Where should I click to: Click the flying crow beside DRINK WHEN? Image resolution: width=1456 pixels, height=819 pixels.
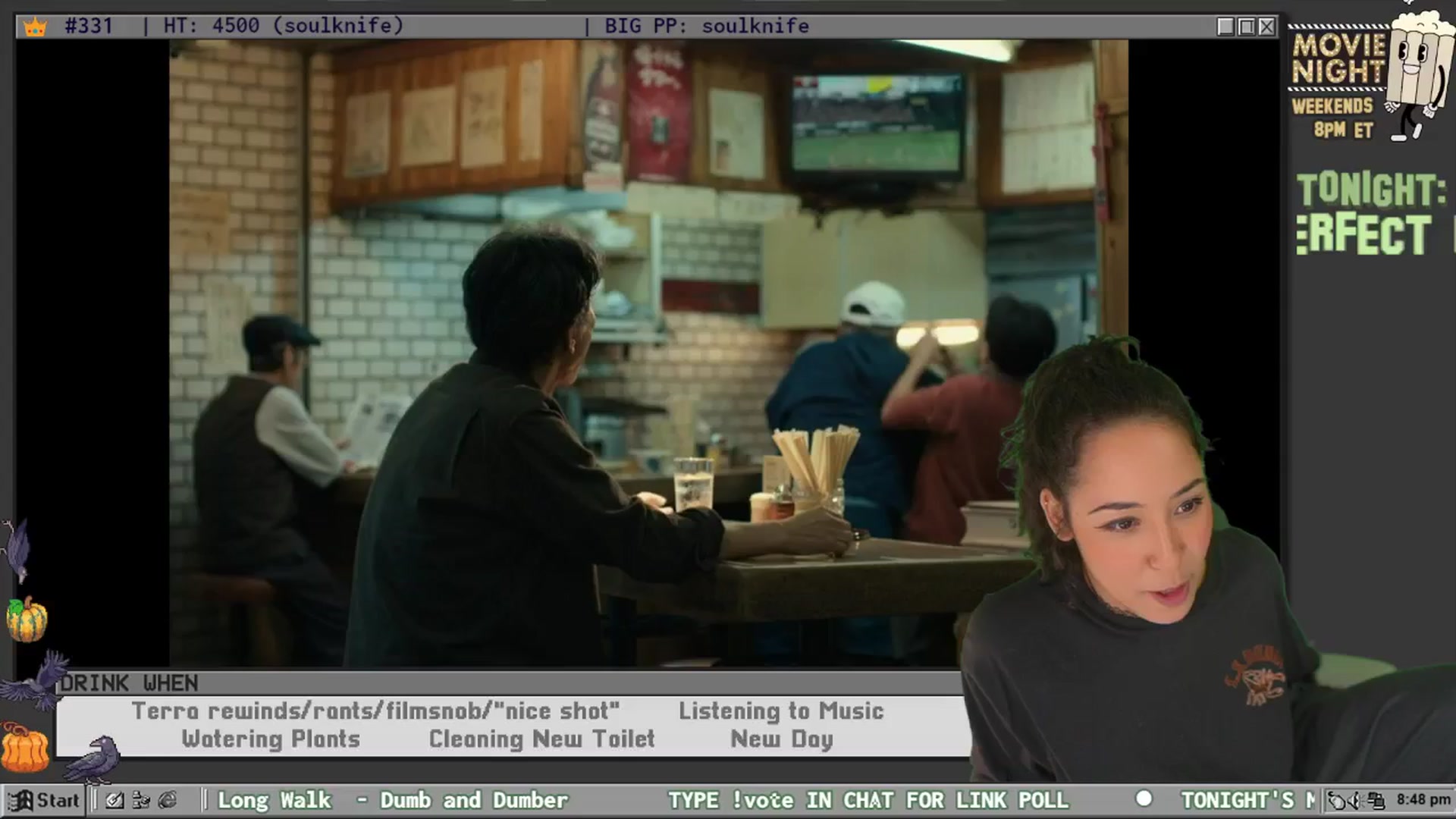(x=35, y=679)
